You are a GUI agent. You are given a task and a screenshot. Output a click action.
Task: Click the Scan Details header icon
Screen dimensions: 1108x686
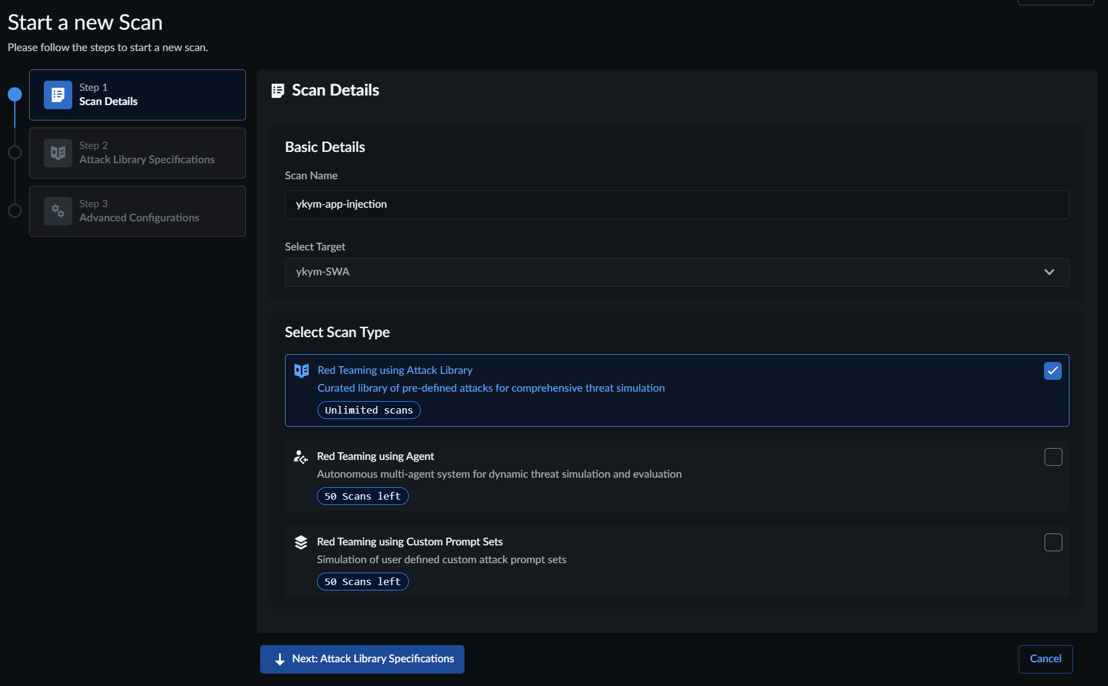coord(278,91)
